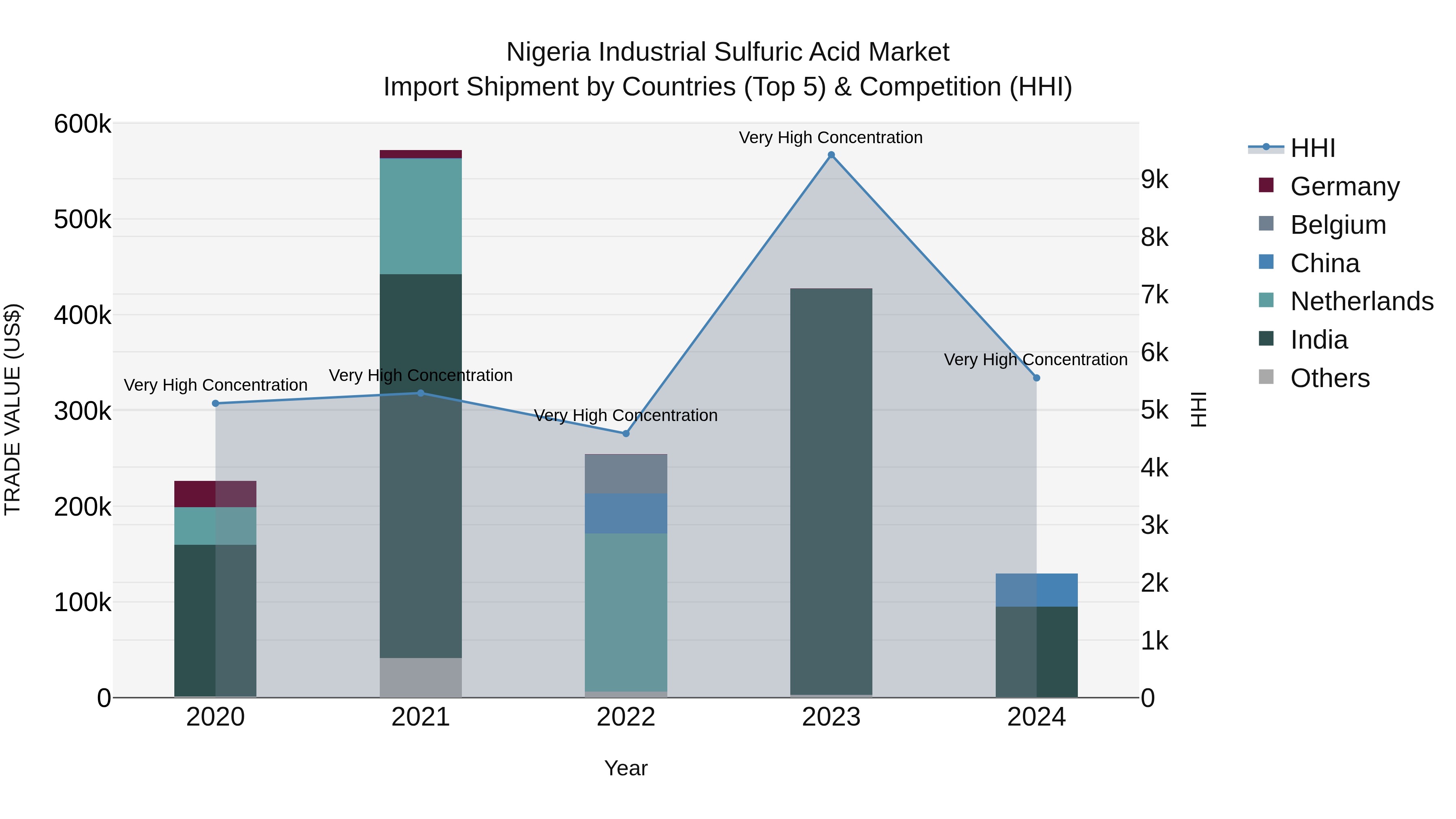This screenshot has height=819, width=1456.
Task: Hide the Netherlands series via legend
Action: 1346,301
